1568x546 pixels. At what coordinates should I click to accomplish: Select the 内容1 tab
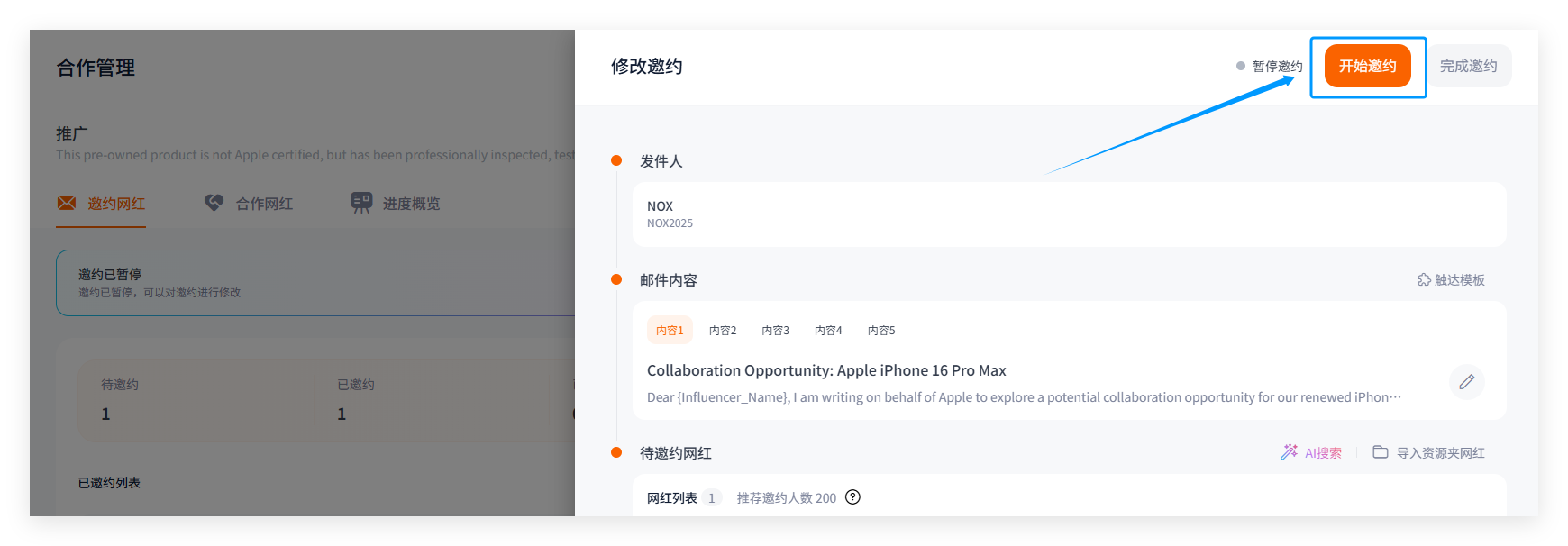coord(670,331)
